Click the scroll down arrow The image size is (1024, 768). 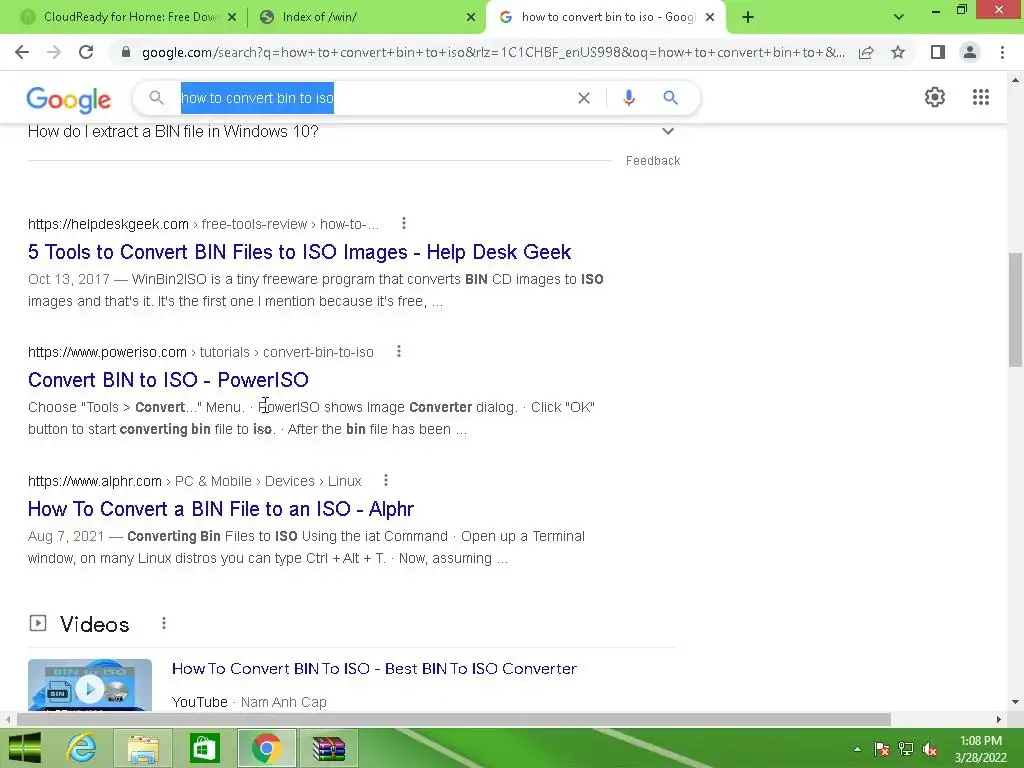(x=1015, y=702)
